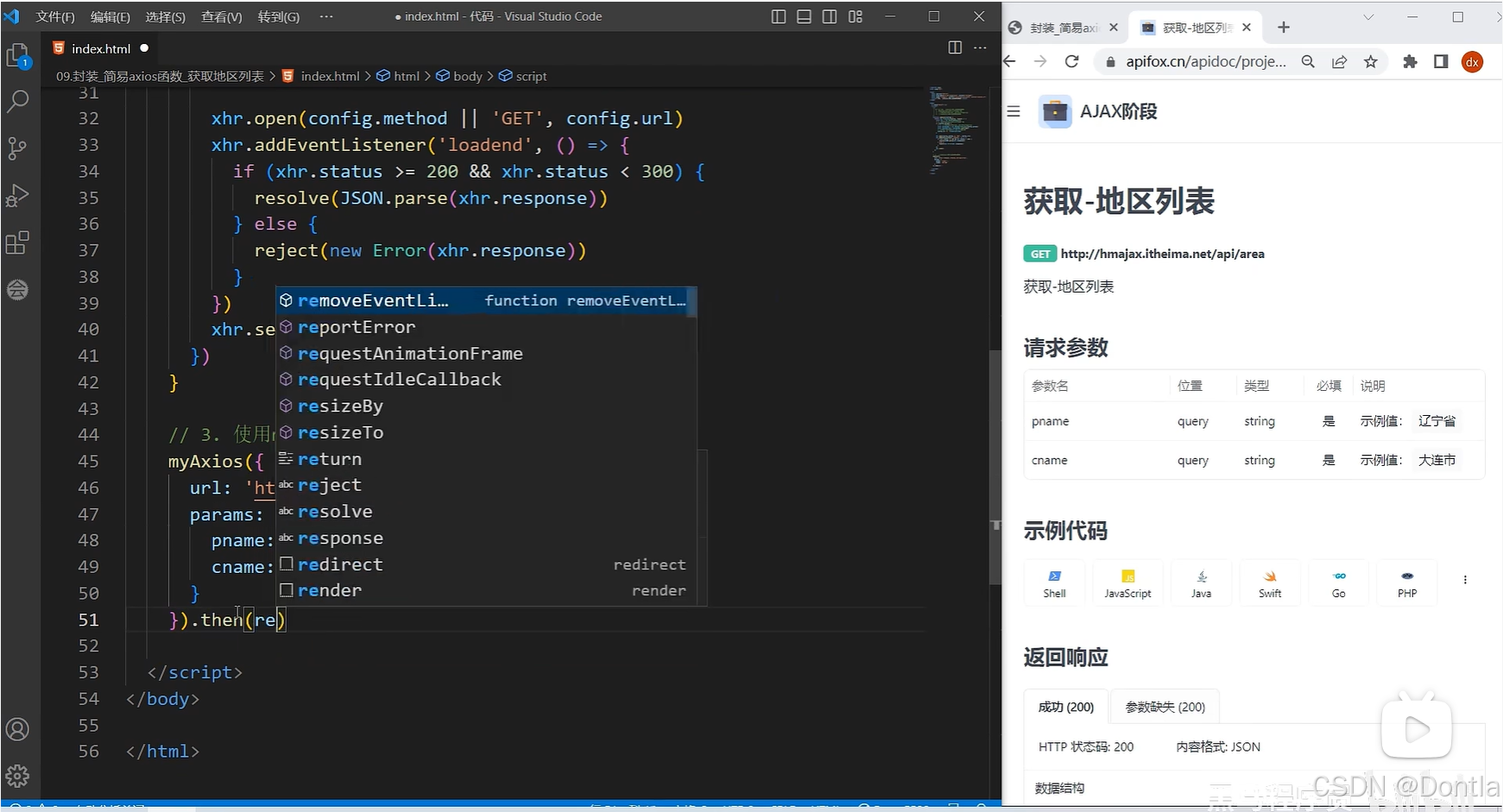Screen dimensions: 1503x812
Task: Open the overflow menu ellipsis in menu bar
Action: click(326, 16)
